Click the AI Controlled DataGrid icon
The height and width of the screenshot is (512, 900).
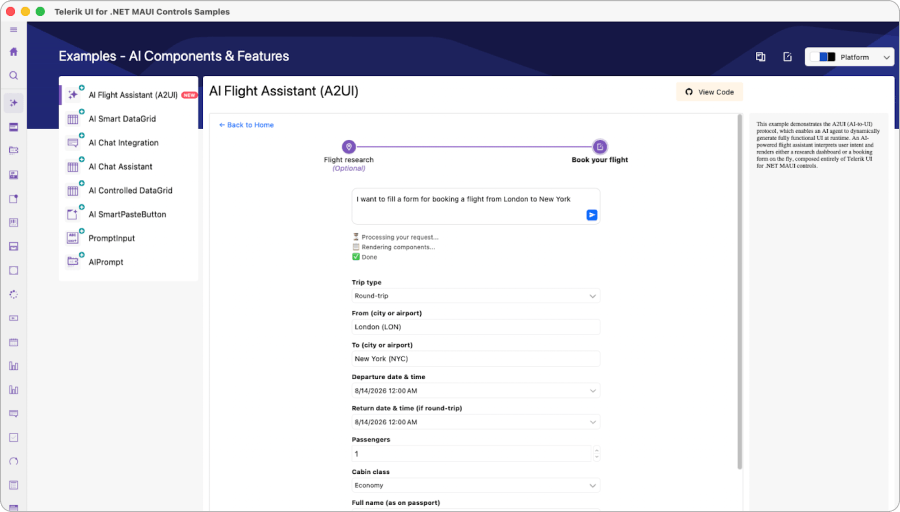[73, 190]
